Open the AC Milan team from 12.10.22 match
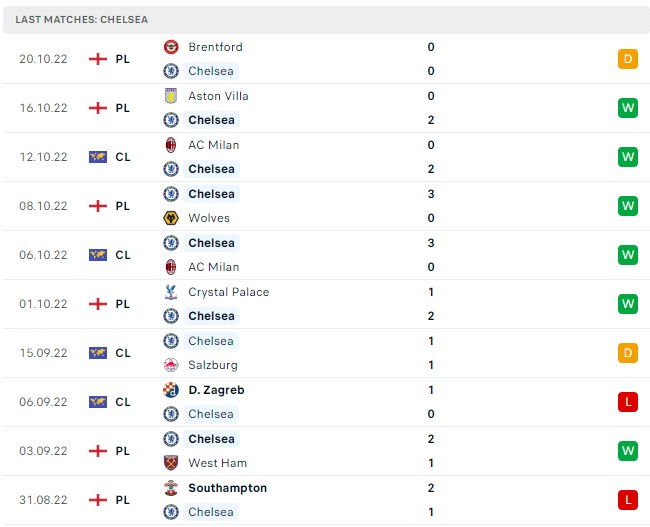This screenshot has height=527, width=650. [x=213, y=145]
